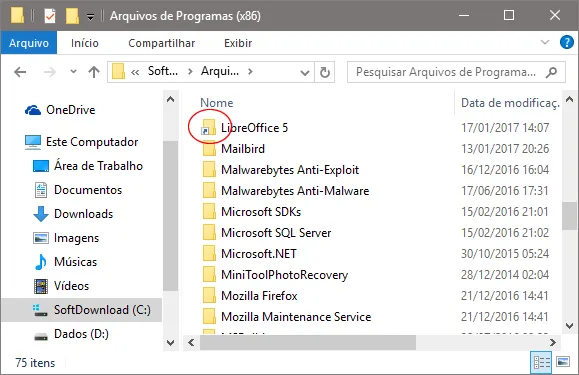Open the address bar history dropdown
Screen dimensions: 579x375
click(x=305, y=72)
